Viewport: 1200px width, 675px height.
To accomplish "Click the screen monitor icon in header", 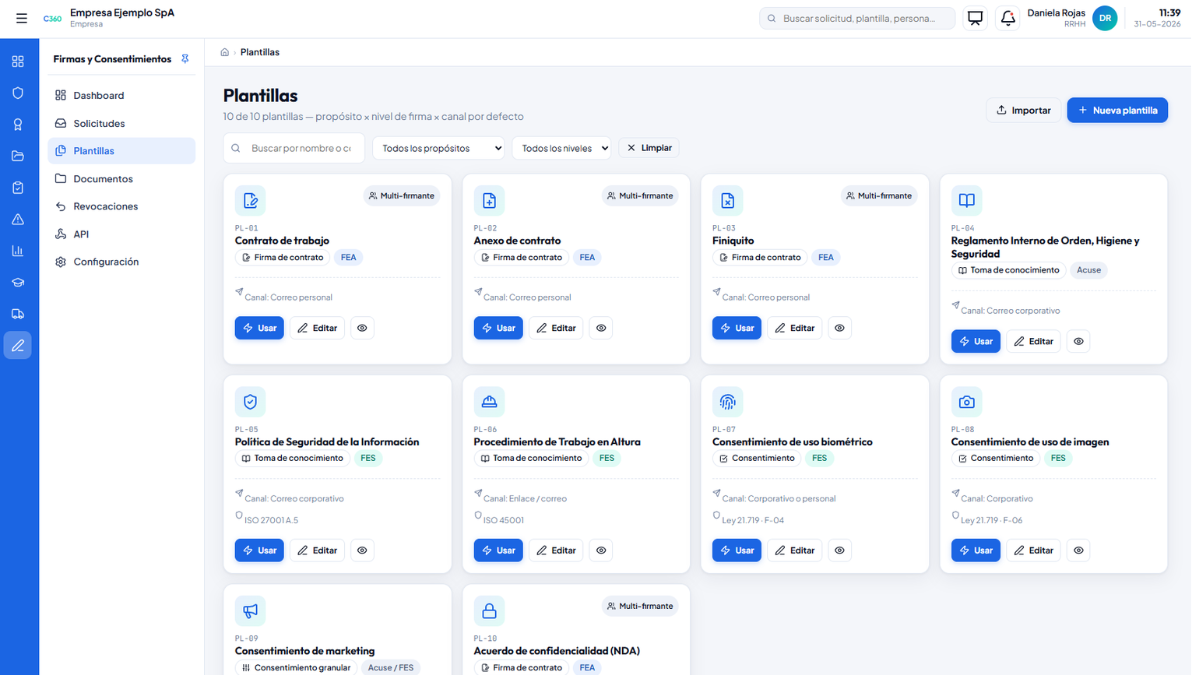I will 975,18.
